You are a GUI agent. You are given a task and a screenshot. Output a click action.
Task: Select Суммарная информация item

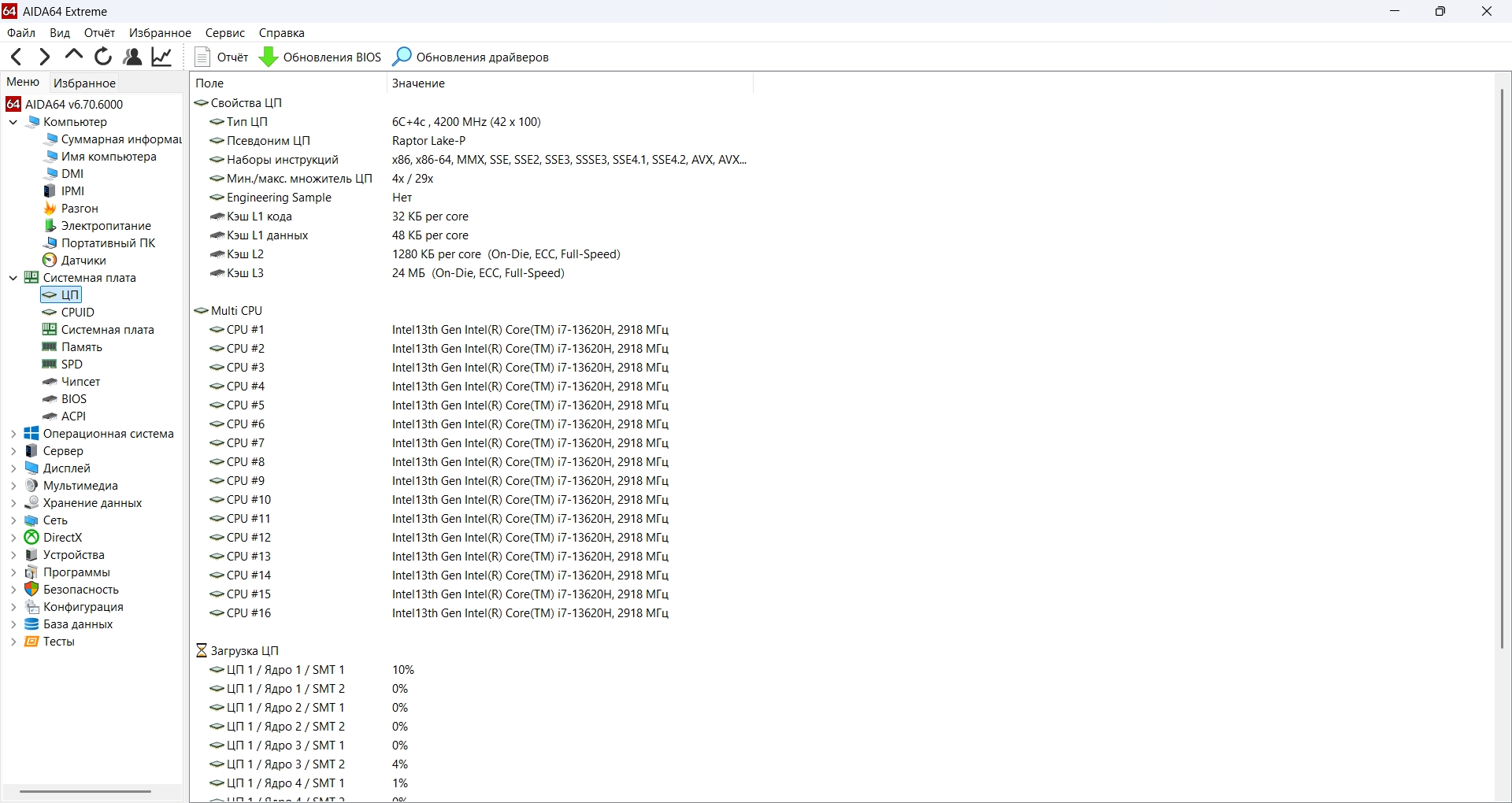pos(112,139)
